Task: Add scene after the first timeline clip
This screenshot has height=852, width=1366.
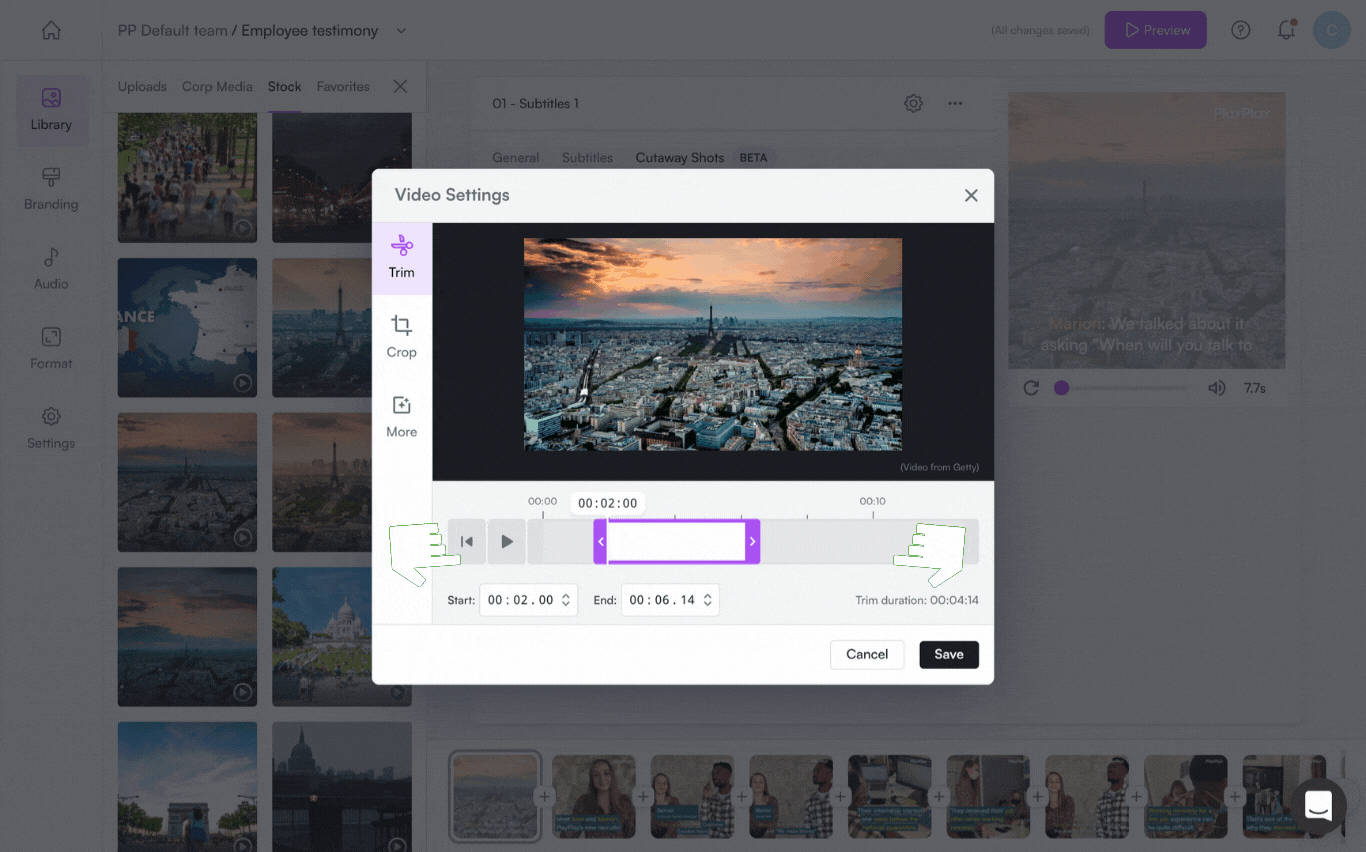Action: click(544, 797)
